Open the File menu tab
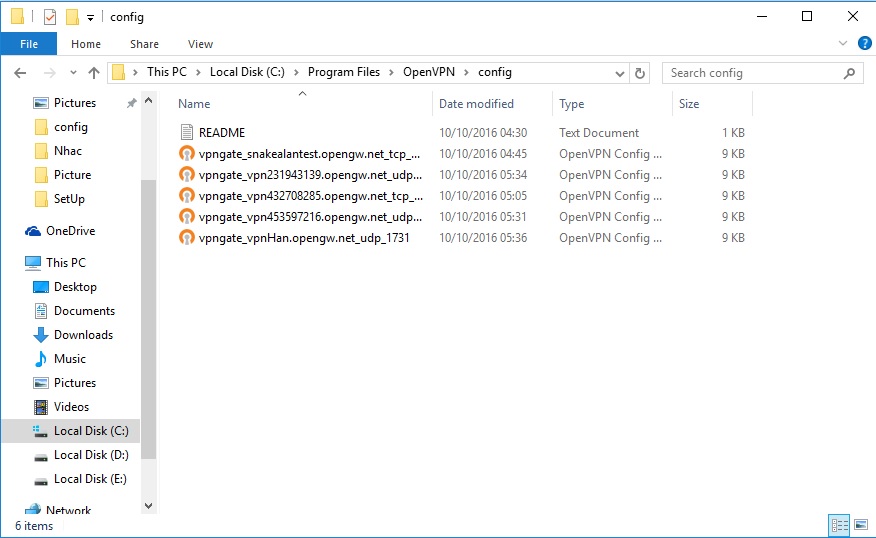The width and height of the screenshot is (876, 538). 28,44
